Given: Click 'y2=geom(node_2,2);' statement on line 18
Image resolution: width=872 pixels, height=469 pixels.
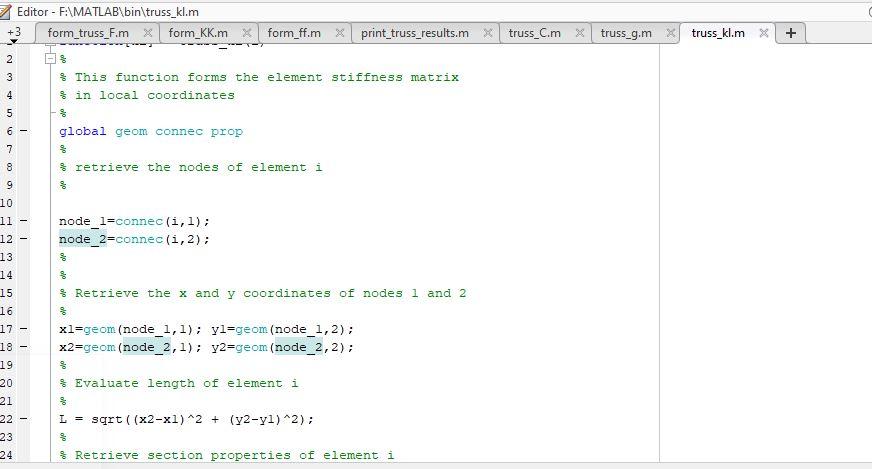Looking at the screenshot, I should [283, 347].
